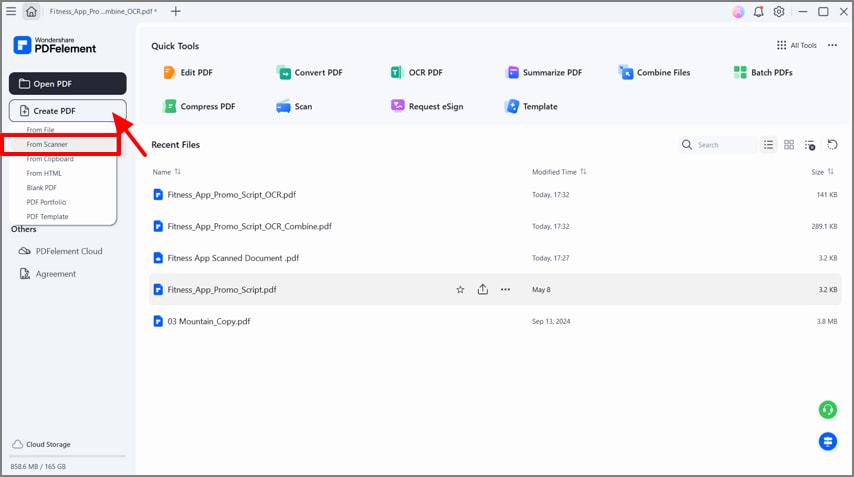The width and height of the screenshot is (854, 477).
Task: Click the Open PDF button
Action: click(68, 83)
